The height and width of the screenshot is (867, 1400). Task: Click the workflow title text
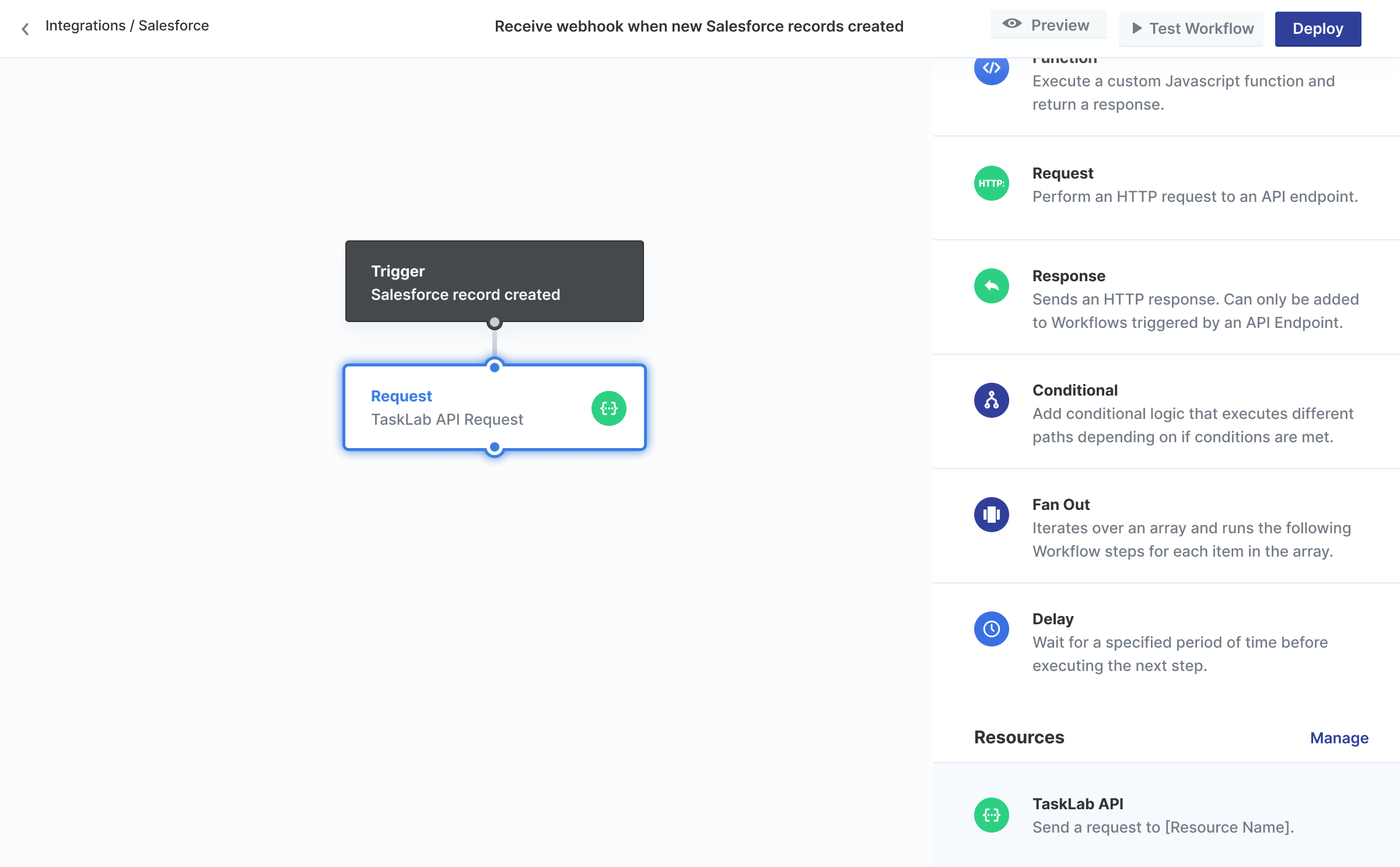pos(699,26)
